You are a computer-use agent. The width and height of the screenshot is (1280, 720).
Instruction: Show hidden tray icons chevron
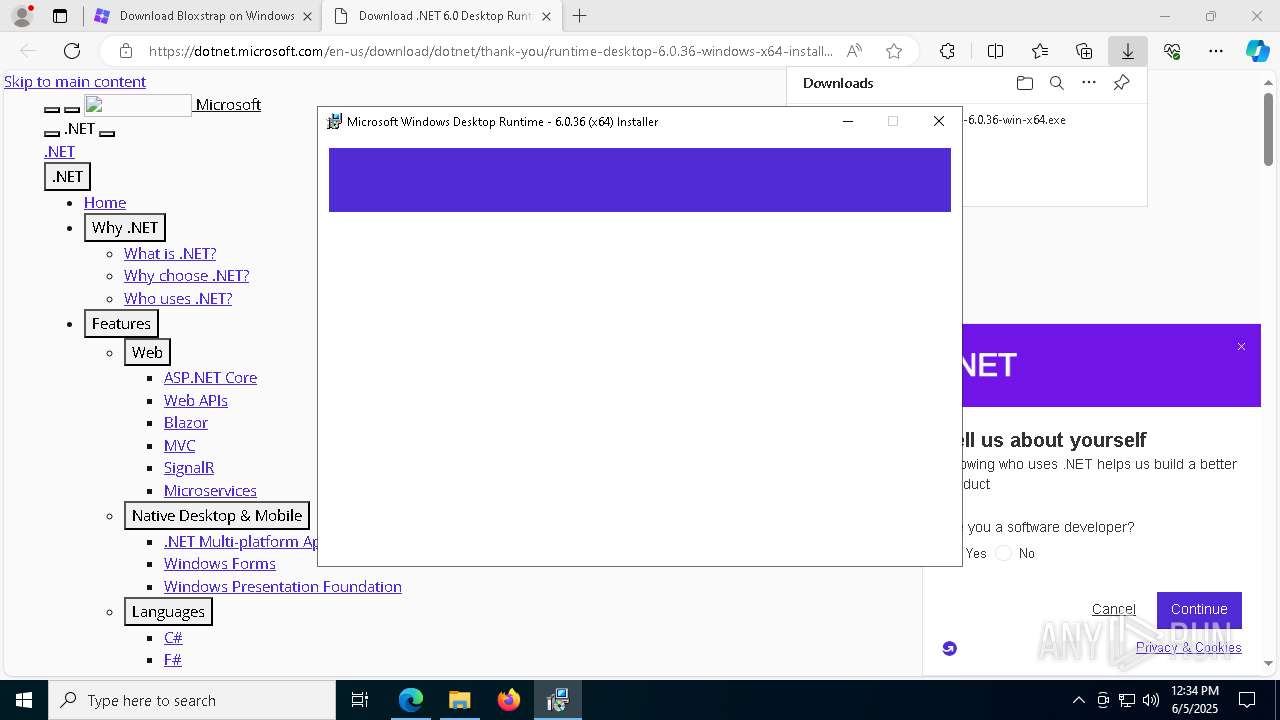pyautogui.click(x=1078, y=700)
